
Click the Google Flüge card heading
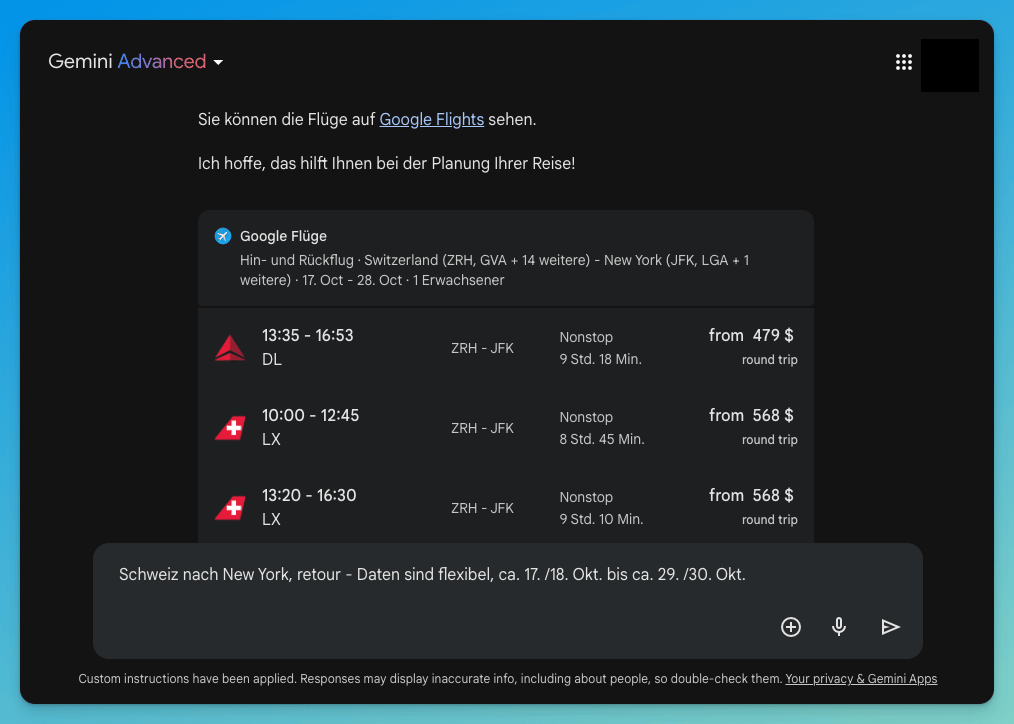(283, 236)
